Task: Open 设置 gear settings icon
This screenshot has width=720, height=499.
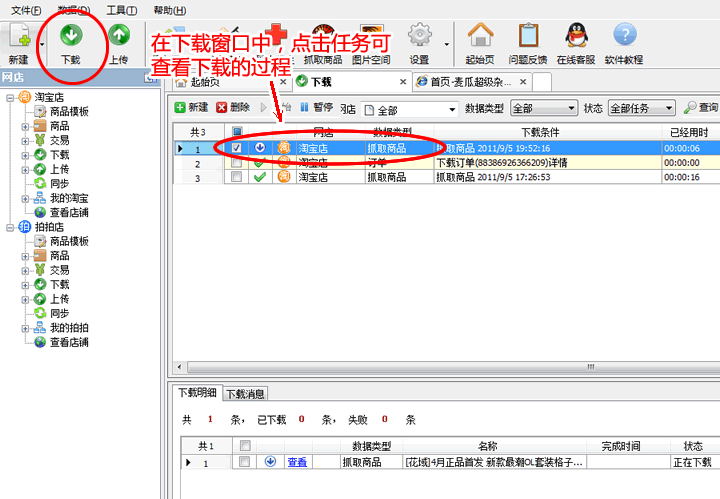Action: click(x=419, y=44)
